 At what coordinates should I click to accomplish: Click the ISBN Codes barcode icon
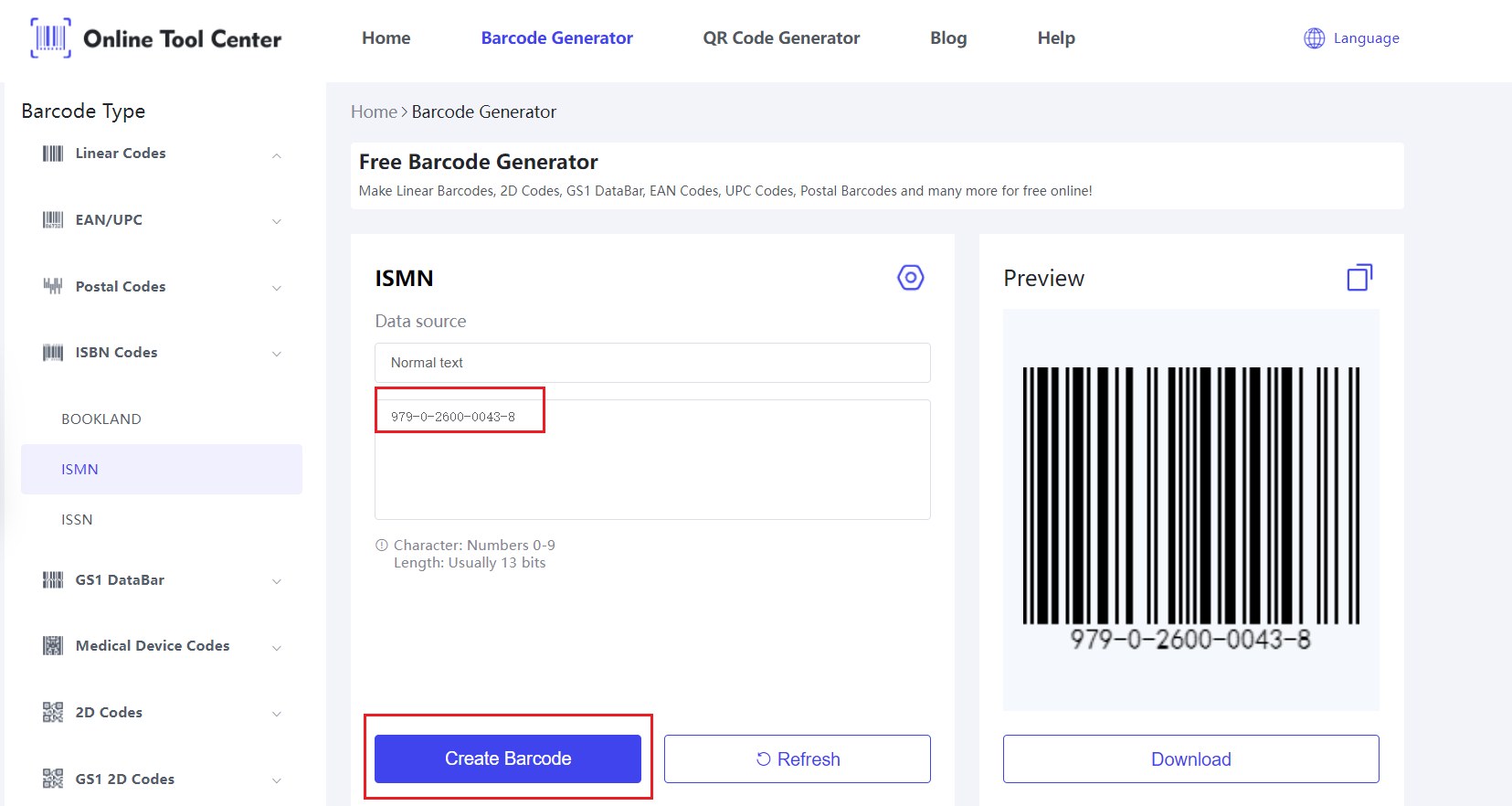click(x=53, y=353)
